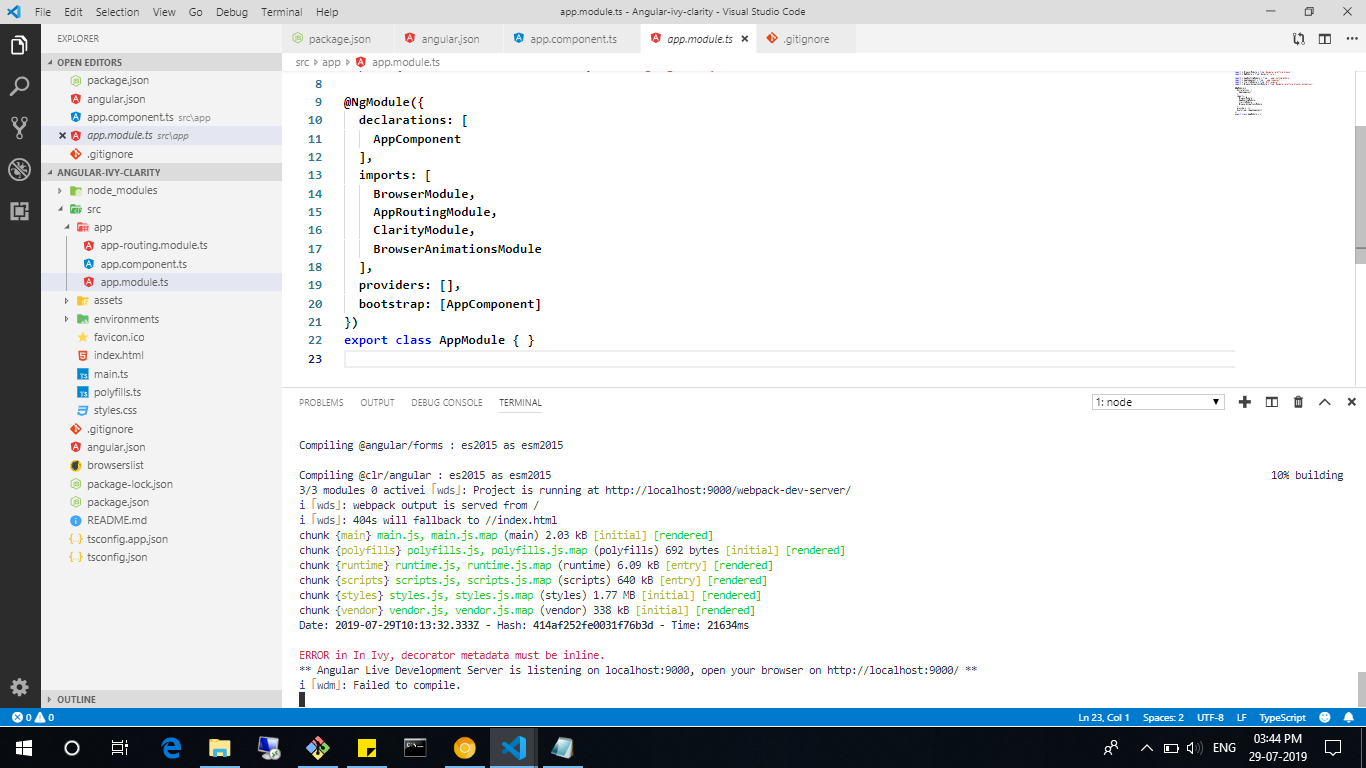The height and width of the screenshot is (768, 1366).
Task: Click the terminal scrollbar thumb
Action: [x=1360, y=688]
